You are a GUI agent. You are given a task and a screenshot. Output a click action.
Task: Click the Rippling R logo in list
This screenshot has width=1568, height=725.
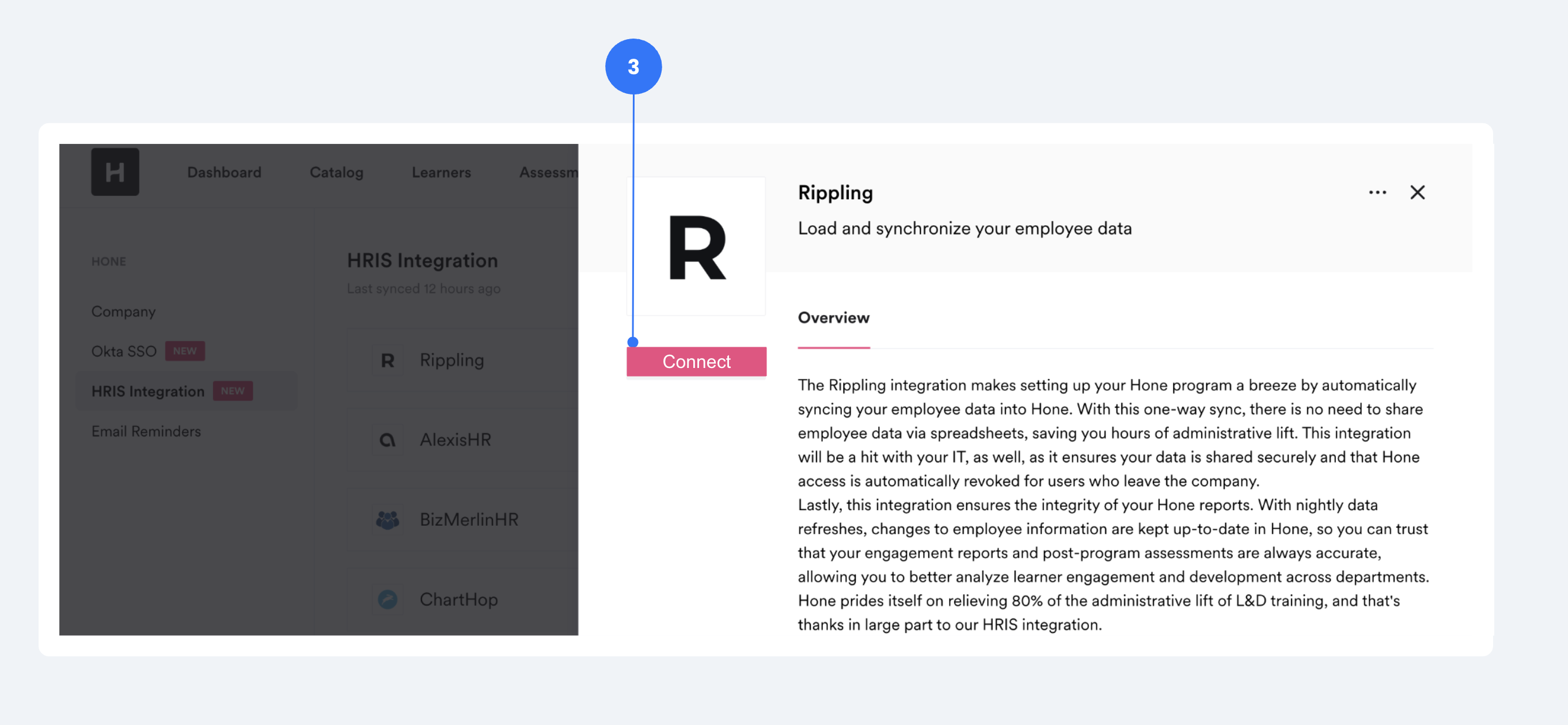click(x=388, y=360)
